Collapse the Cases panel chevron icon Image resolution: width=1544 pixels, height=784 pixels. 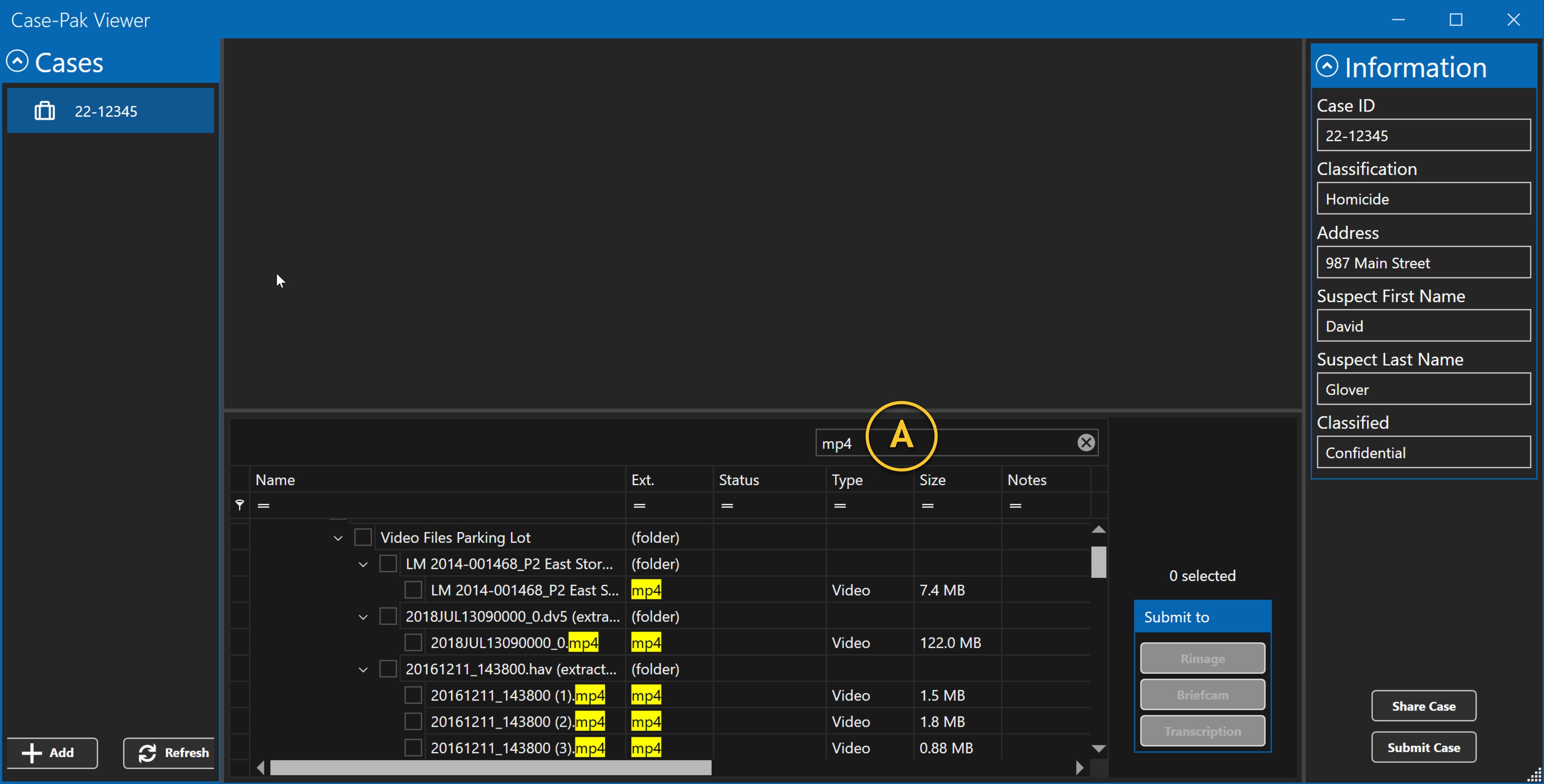pyautogui.click(x=17, y=61)
